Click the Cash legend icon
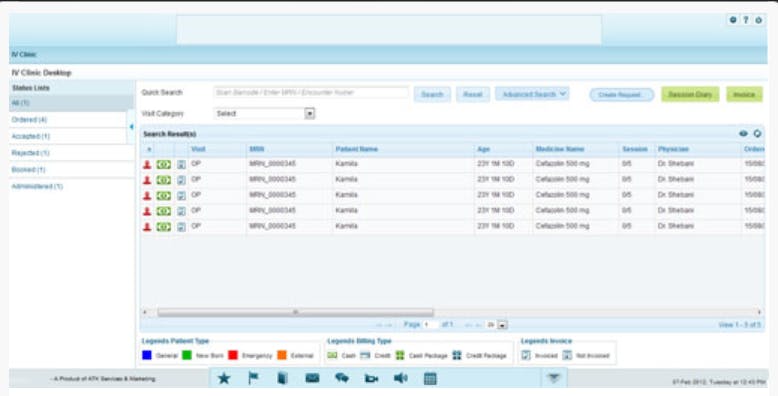Viewport: 778px width, 396px height. pyautogui.click(x=332, y=355)
